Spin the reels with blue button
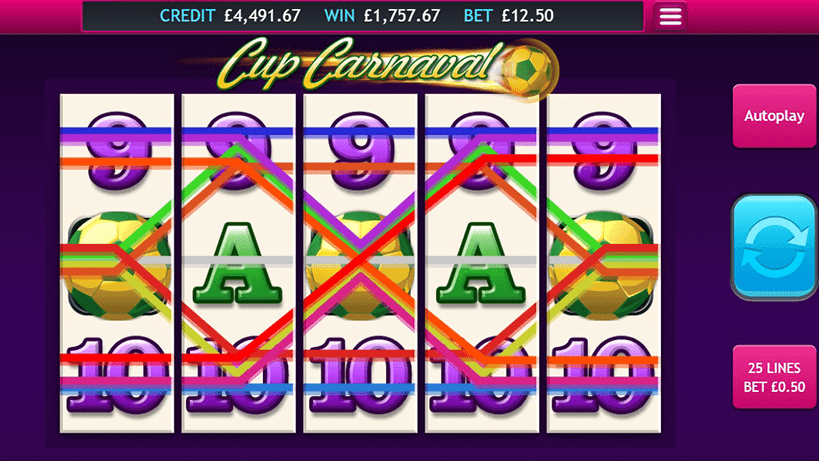The height and width of the screenshot is (461, 819). coord(774,247)
